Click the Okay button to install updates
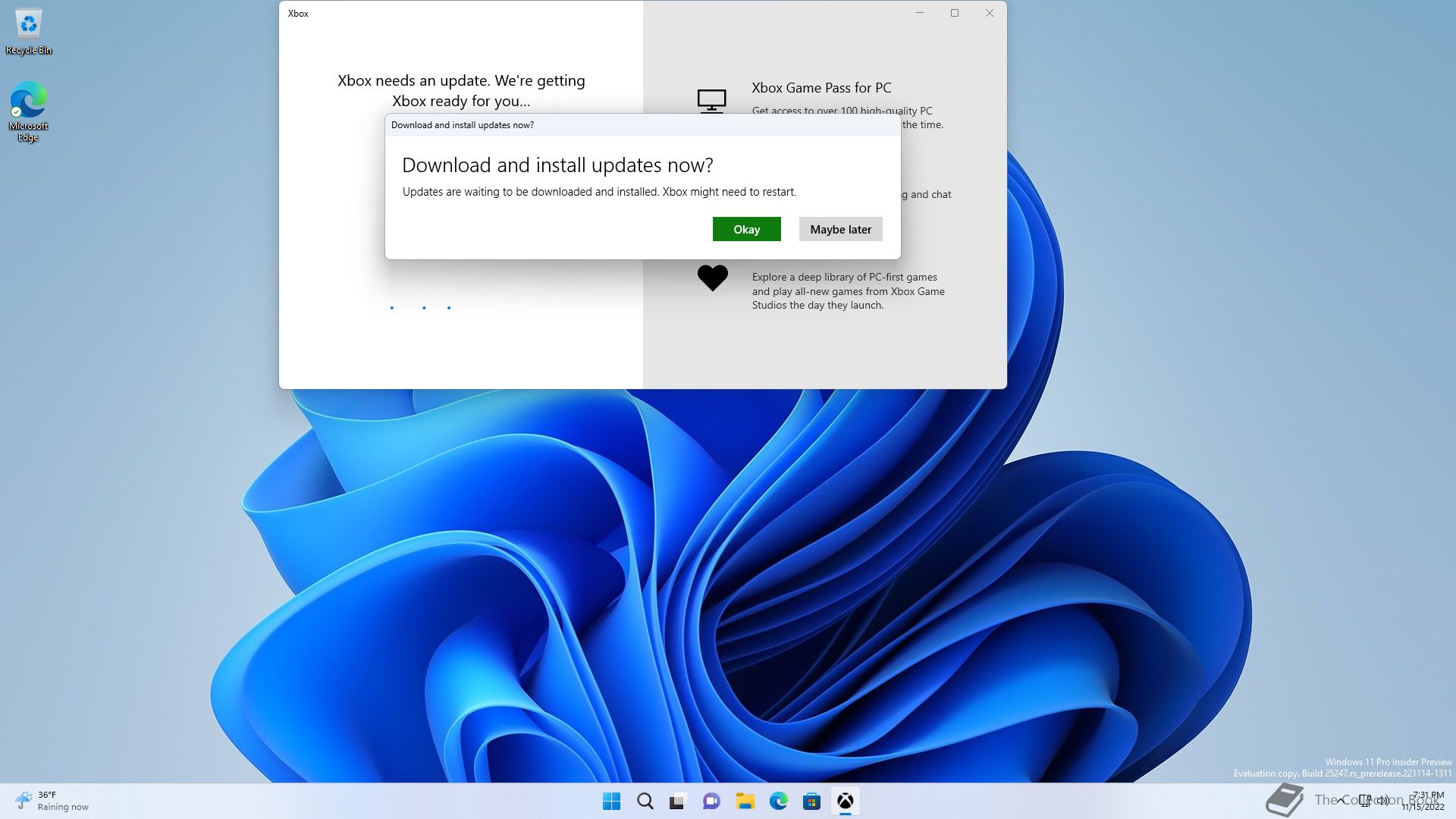Image resolution: width=1456 pixels, height=819 pixels. pyautogui.click(x=746, y=229)
